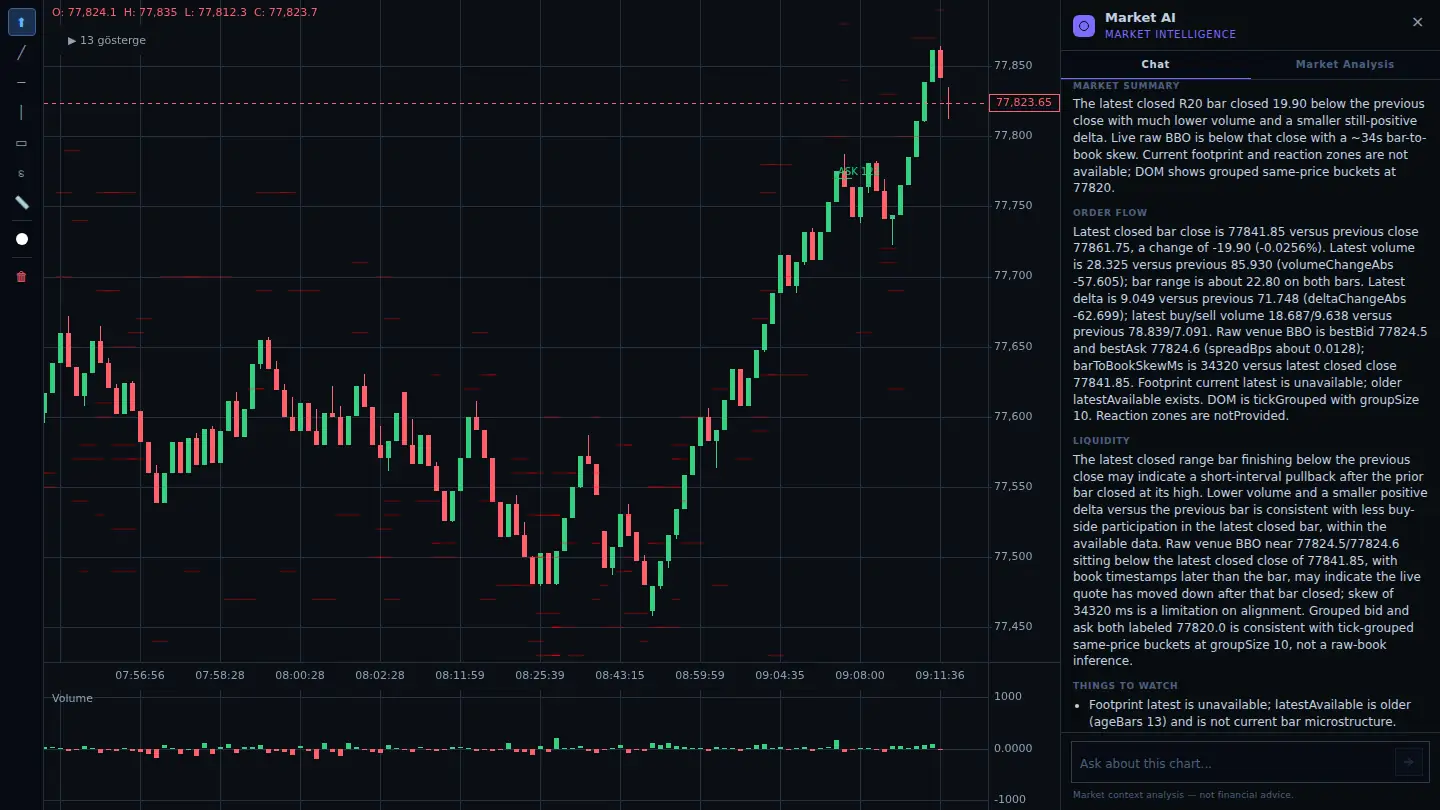Viewport: 1440px width, 810px height.
Task: Click the high price value H: 77,835
Action: [x=151, y=12]
